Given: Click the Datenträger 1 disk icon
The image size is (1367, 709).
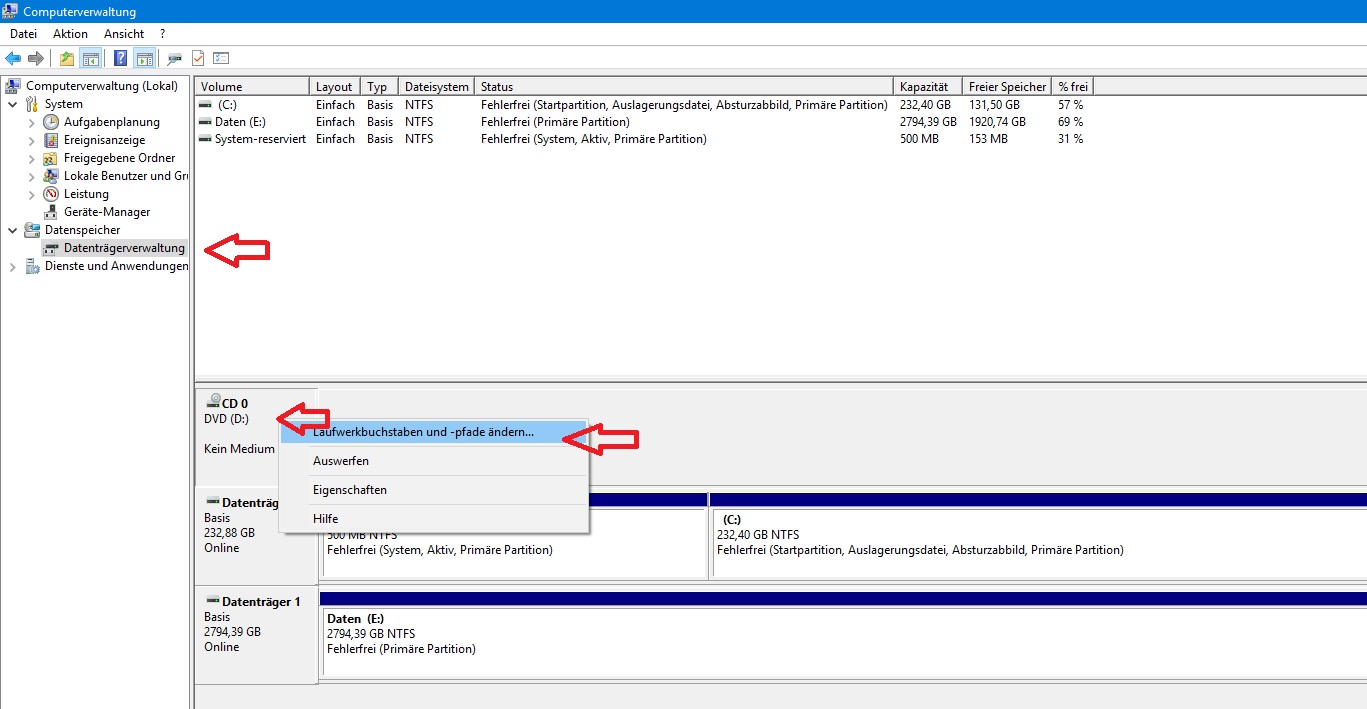Looking at the screenshot, I should [x=213, y=602].
